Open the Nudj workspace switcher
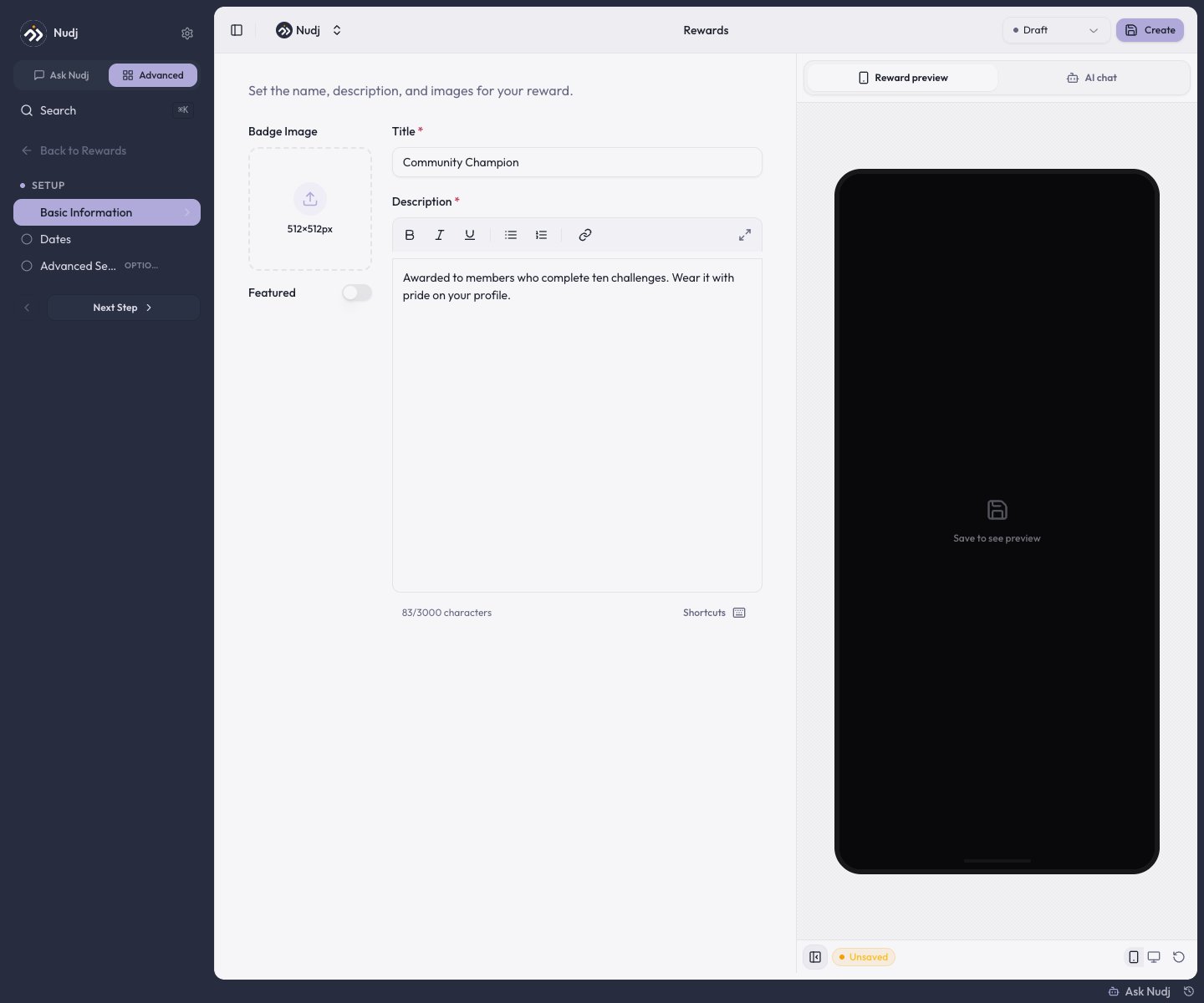 click(309, 30)
